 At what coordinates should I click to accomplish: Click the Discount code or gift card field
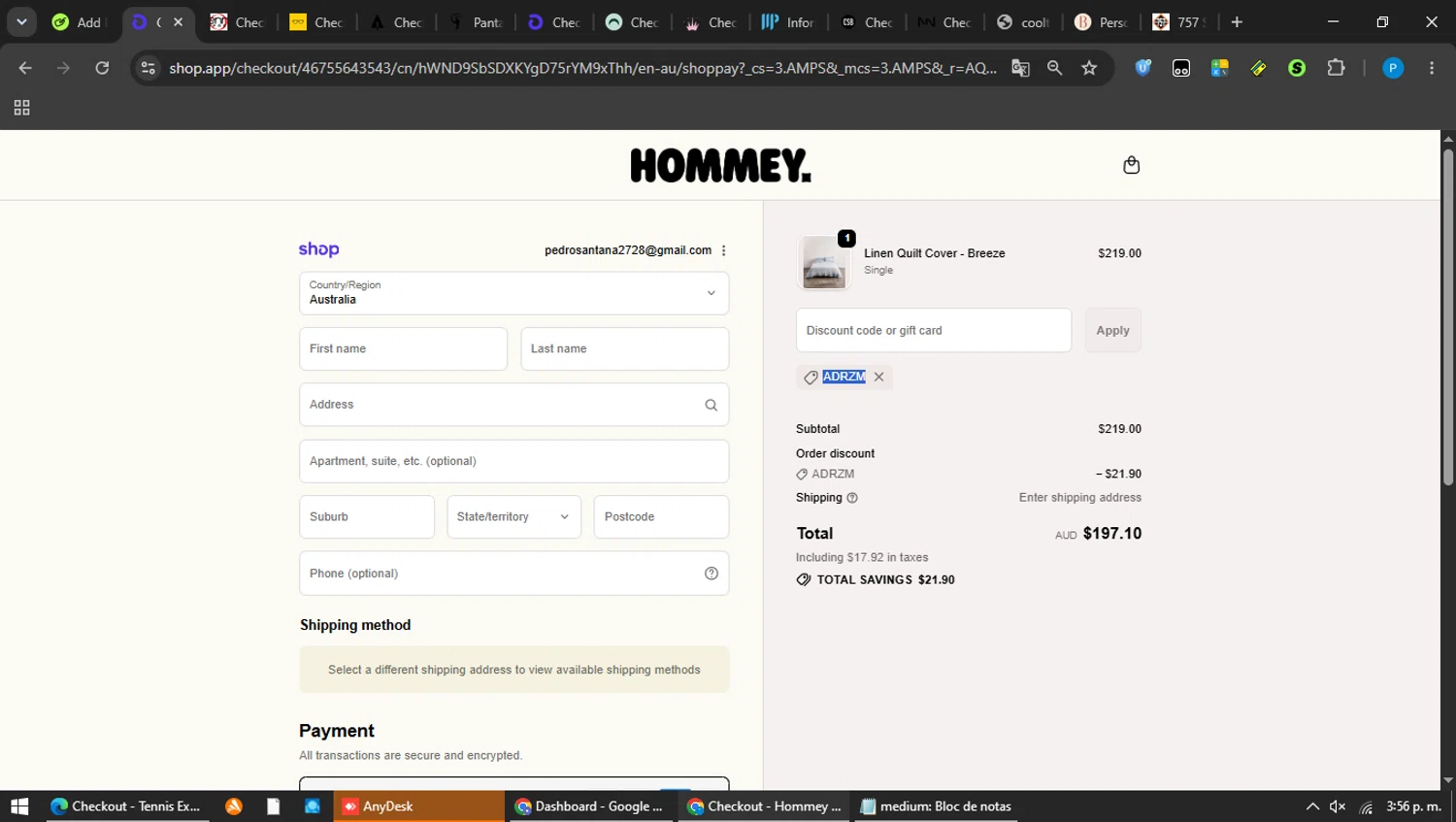click(934, 331)
